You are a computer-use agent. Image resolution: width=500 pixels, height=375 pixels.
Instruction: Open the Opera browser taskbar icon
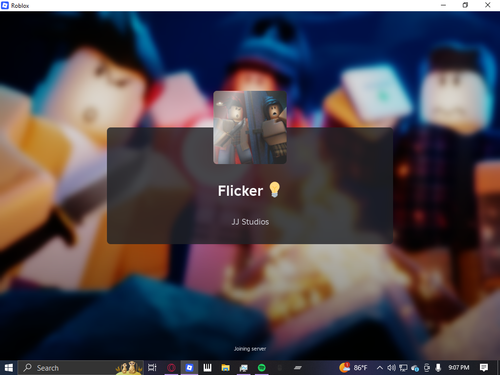point(171,368)
